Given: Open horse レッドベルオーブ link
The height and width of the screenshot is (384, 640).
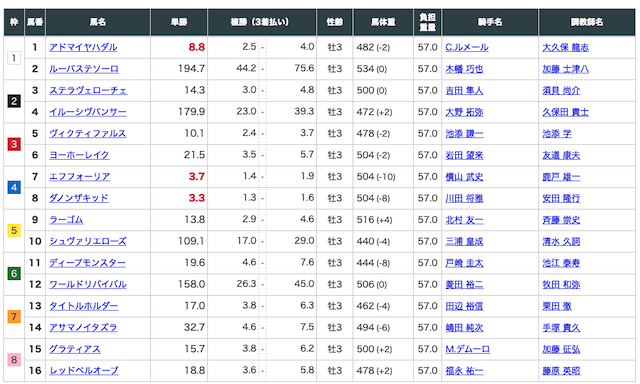Looking at the screenshot, I should click(84, 371).
